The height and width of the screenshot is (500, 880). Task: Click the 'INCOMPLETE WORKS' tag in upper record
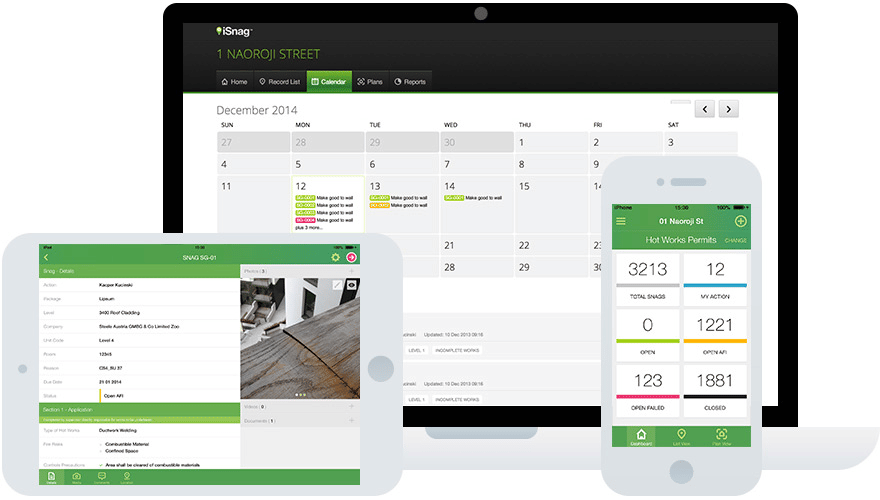tap(457, 350)
